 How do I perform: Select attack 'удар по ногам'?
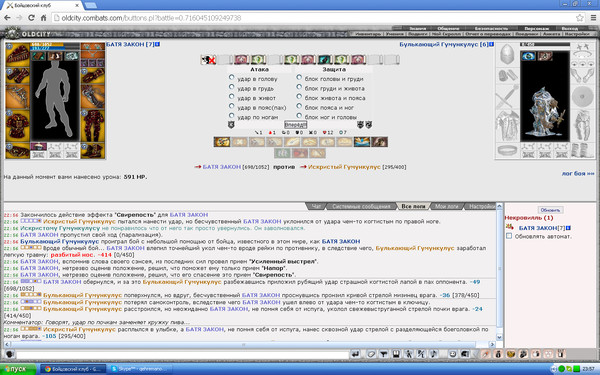[x=232, y=116]
